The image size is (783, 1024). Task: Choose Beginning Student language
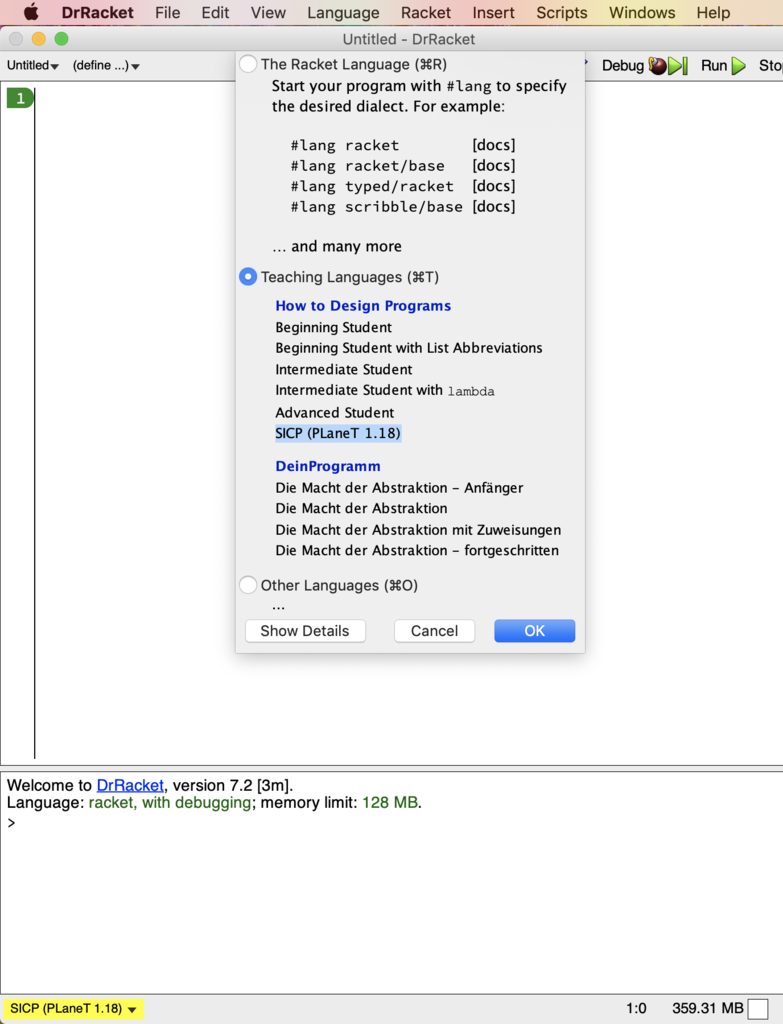pos(333,327)
